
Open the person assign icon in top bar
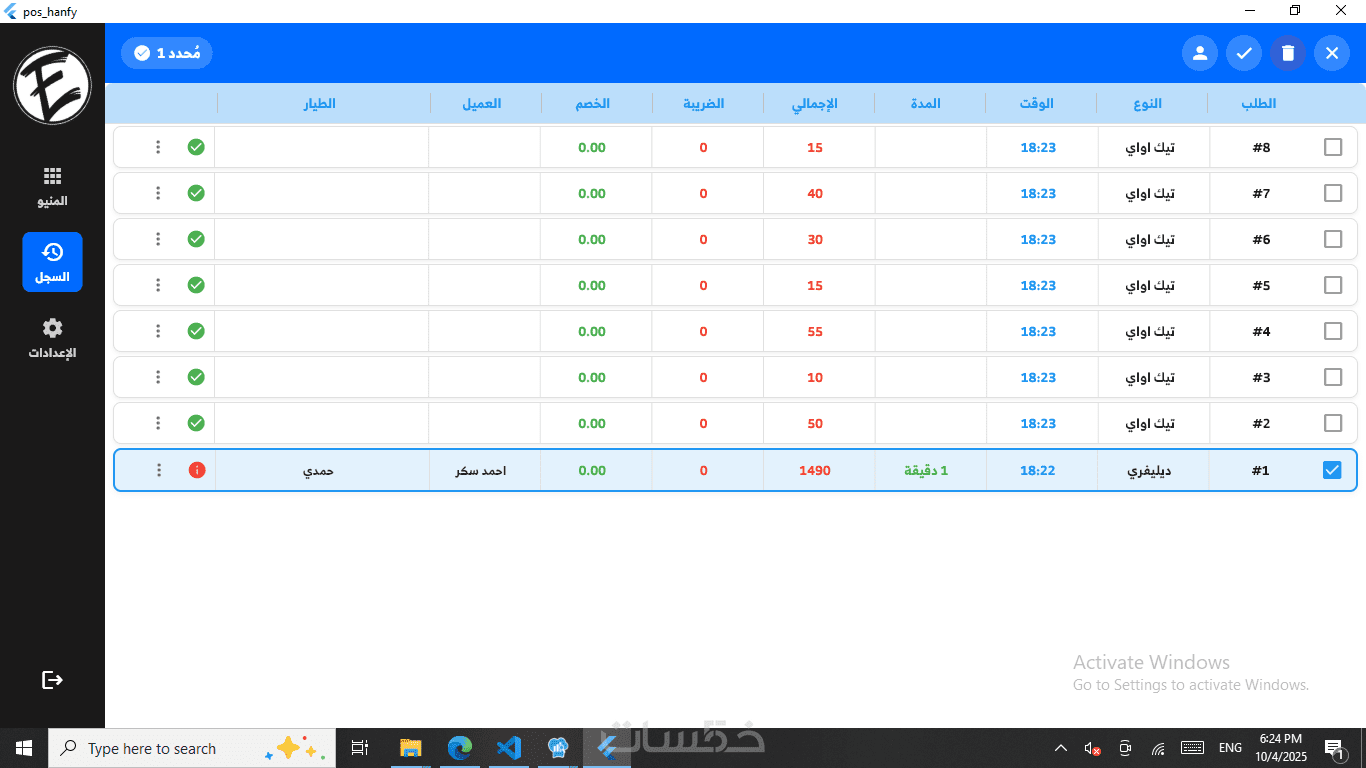[x=1200, y=53]
